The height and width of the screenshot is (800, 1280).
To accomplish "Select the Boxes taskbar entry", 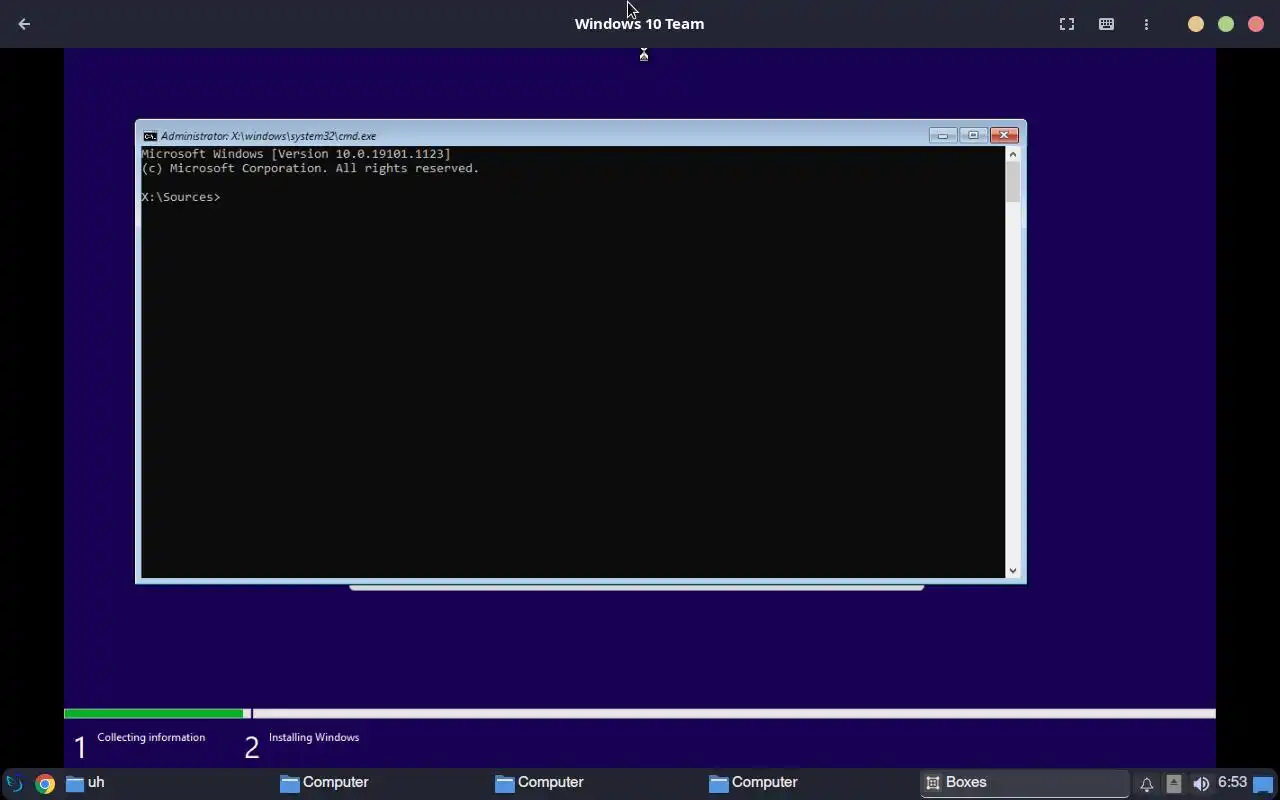I will (x=1024, y=783).
